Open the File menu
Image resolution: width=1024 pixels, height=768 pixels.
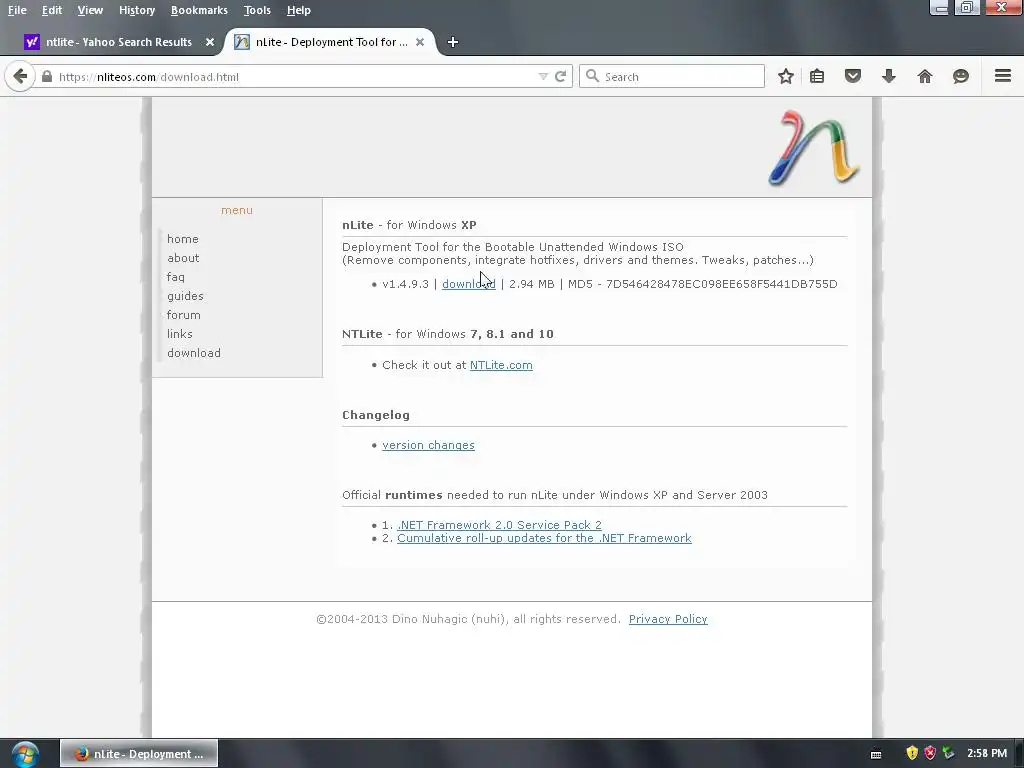pyautogui.click(x=17, y=10)
